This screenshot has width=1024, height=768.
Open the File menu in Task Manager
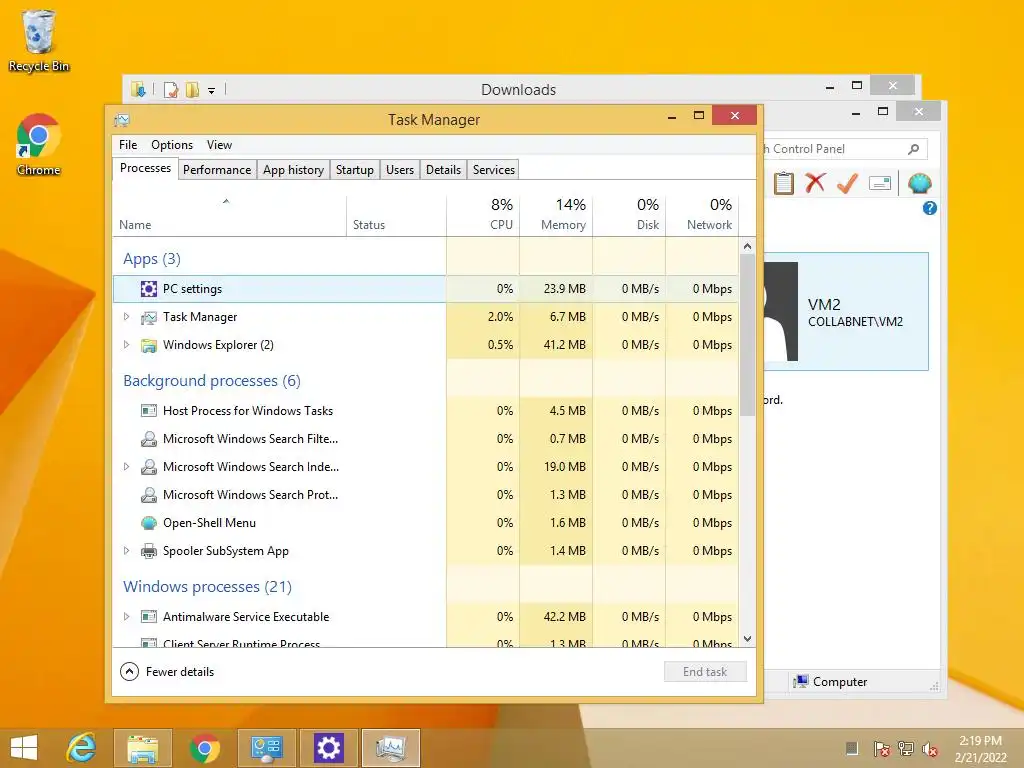point(128,145)
